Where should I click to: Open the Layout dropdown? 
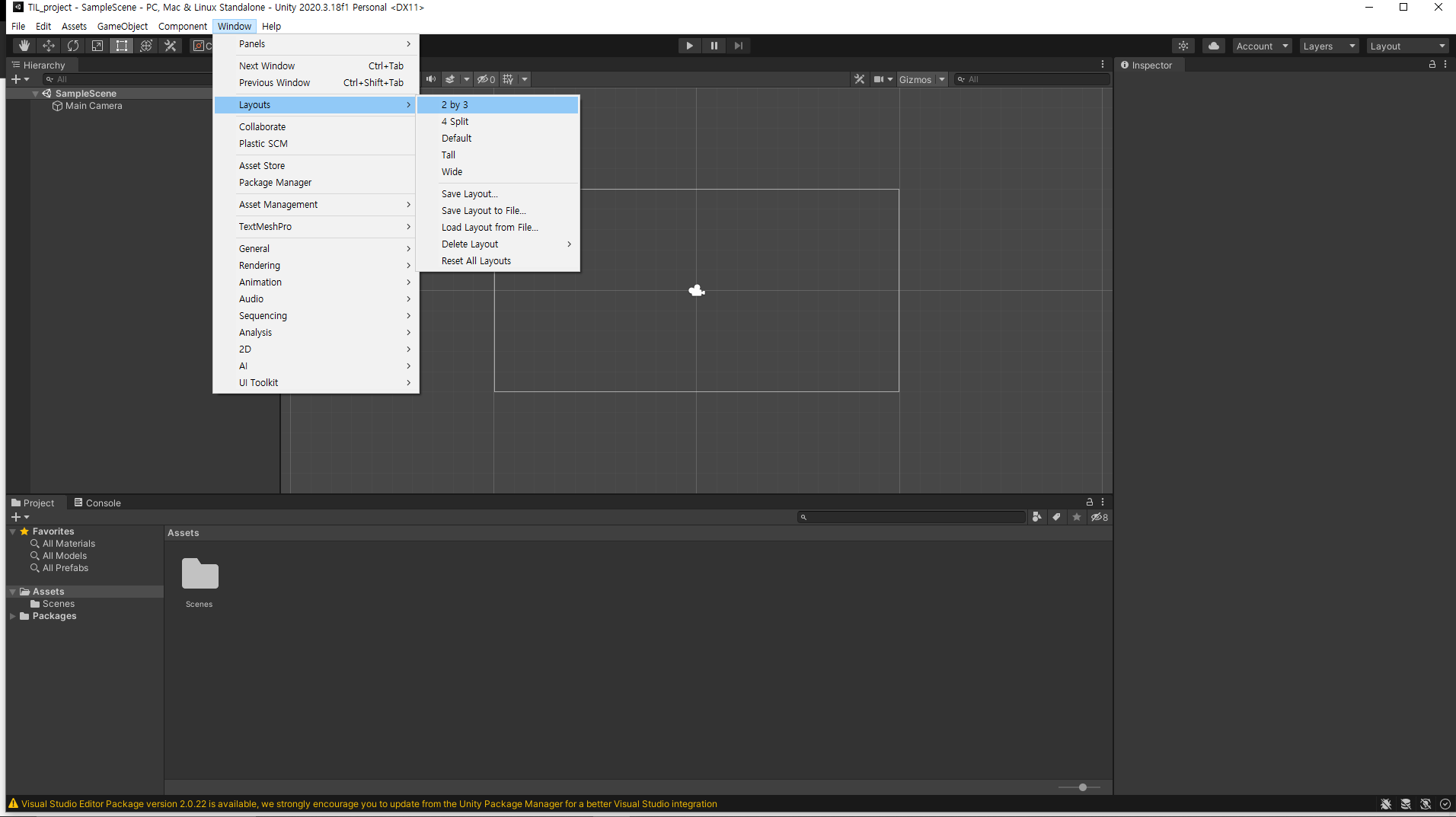pyautogui.click(x=1407, y=46)
